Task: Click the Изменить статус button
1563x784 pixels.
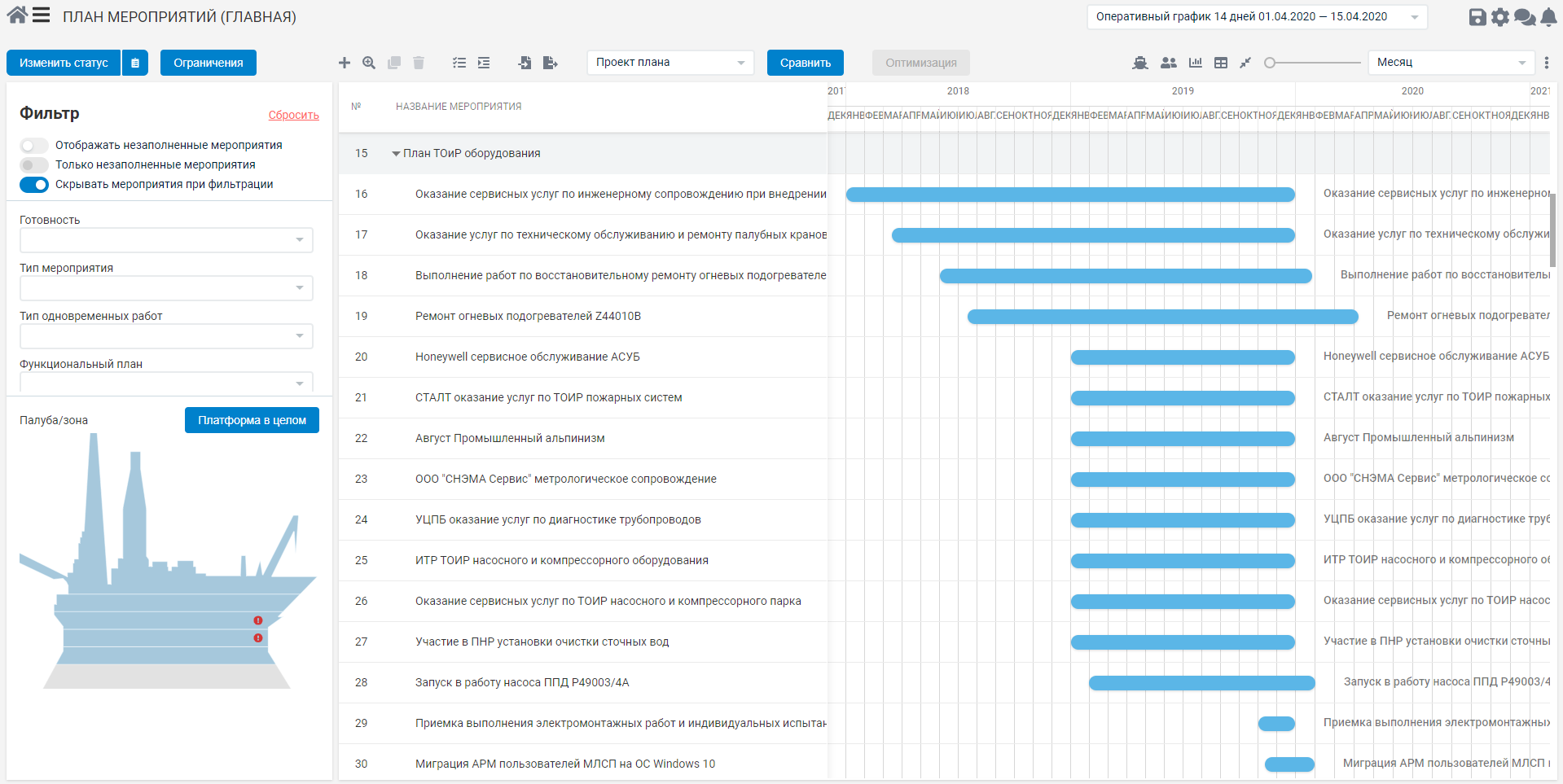Action: point(64,63)
